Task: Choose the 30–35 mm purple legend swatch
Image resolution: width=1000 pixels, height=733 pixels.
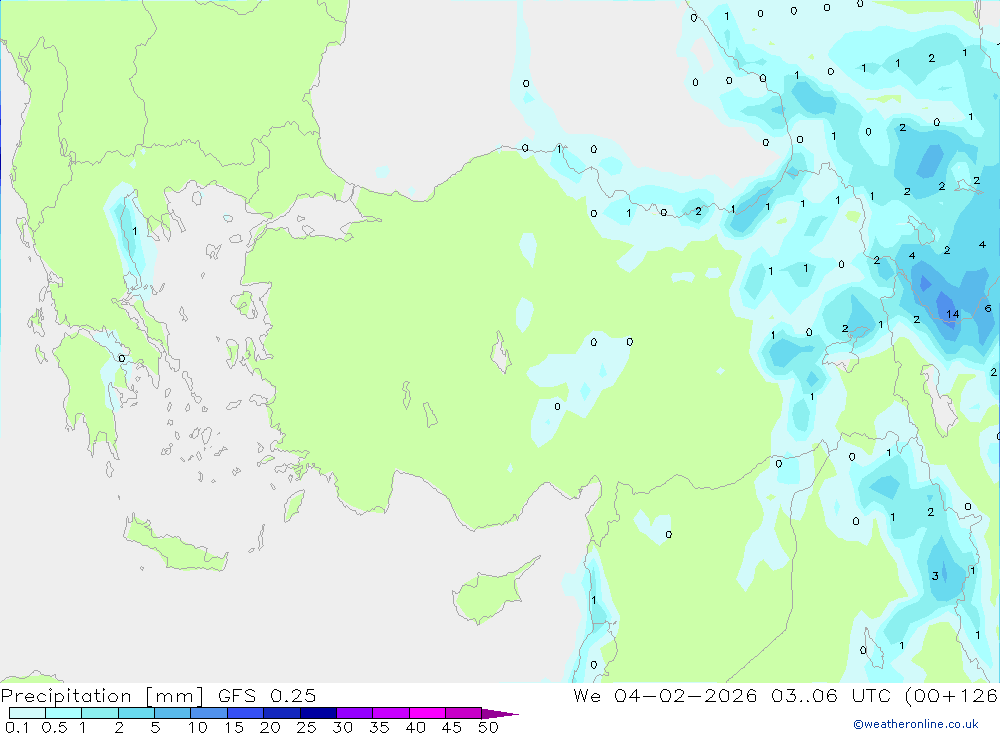Action: point(355,713)
